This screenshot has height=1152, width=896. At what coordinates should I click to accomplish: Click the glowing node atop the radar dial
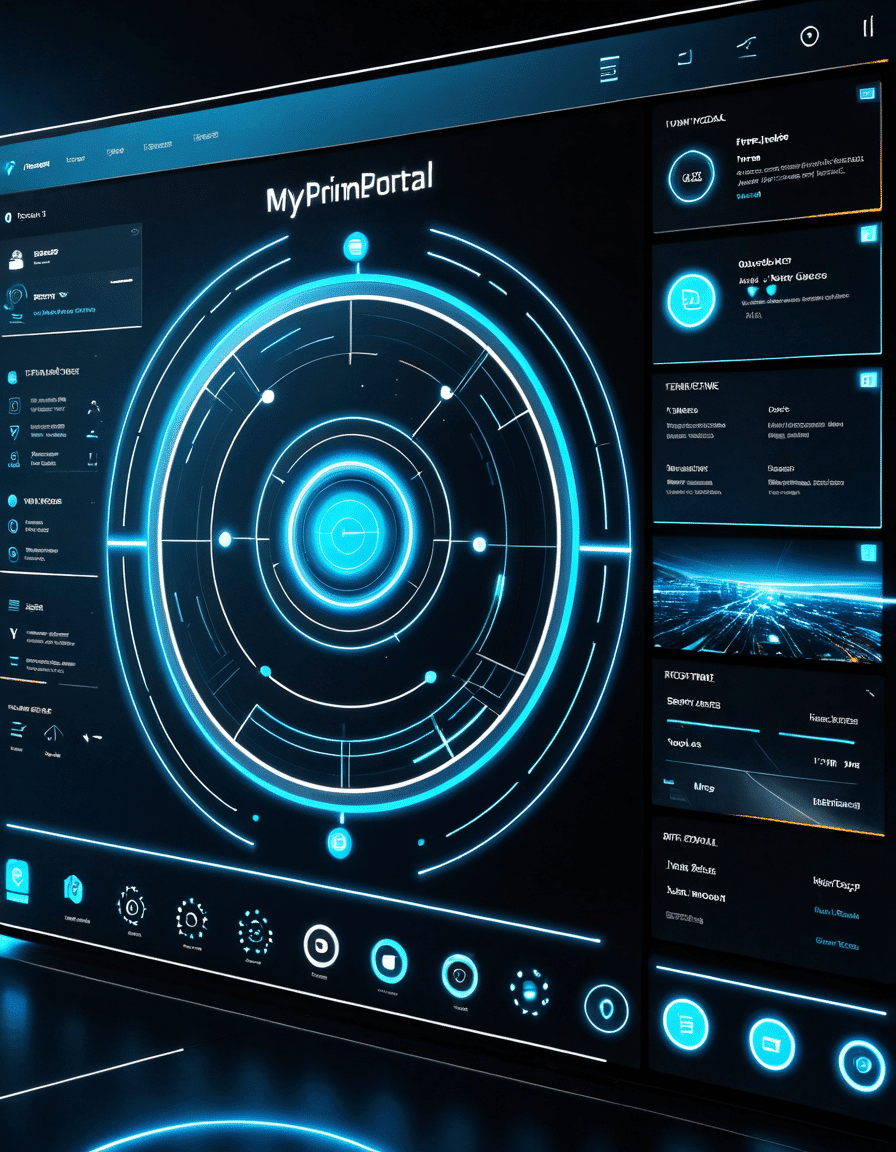pos(356,246)
